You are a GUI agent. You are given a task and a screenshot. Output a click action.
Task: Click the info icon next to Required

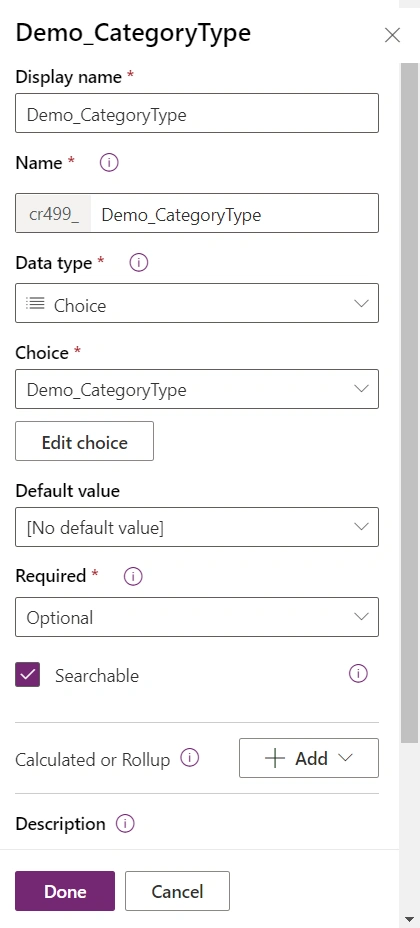[133, 576]
